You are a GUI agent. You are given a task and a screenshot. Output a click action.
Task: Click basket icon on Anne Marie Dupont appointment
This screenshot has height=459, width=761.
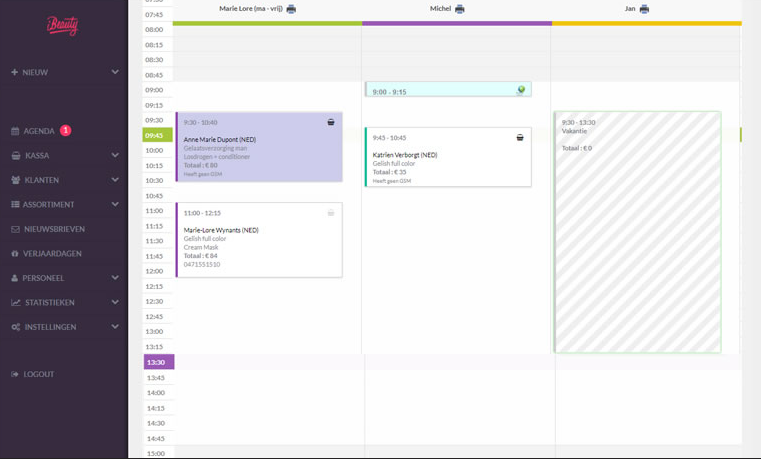click(x=331, y=122)
